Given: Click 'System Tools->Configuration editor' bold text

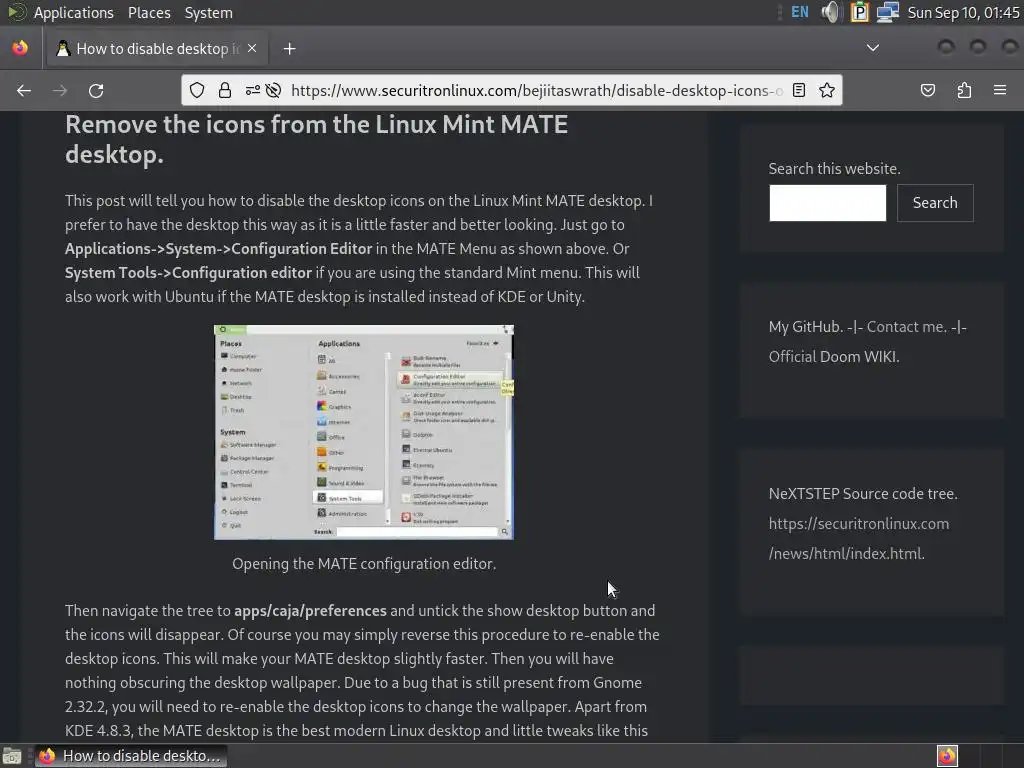Looking at the screenshot, I should pos(188,273).
